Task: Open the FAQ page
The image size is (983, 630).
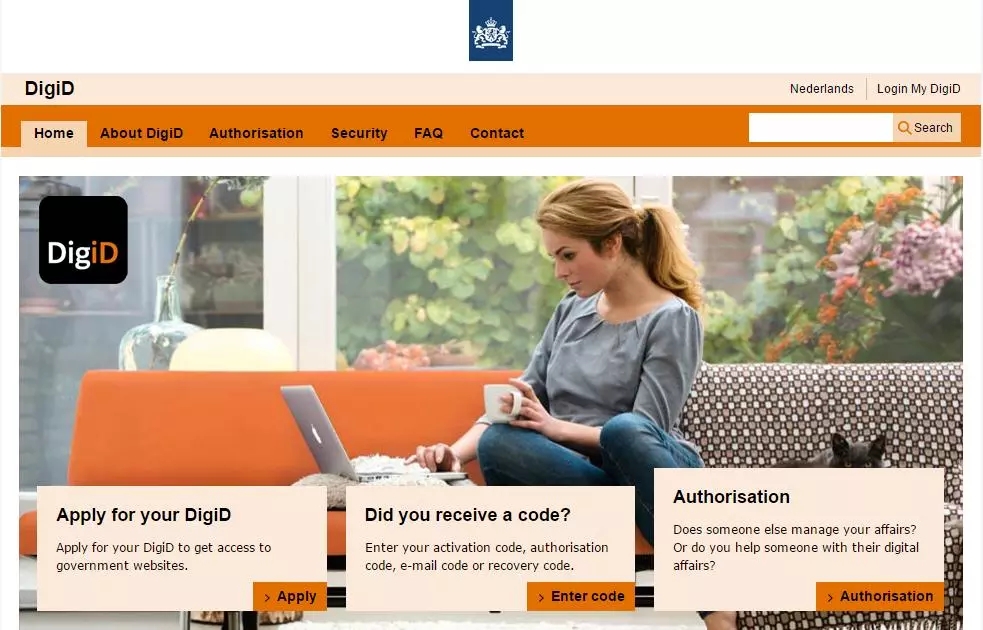Action: coord(429,134)
